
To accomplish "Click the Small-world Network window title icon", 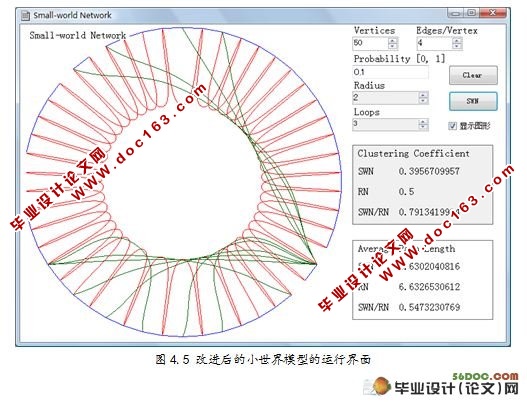I will click(25, 15).
